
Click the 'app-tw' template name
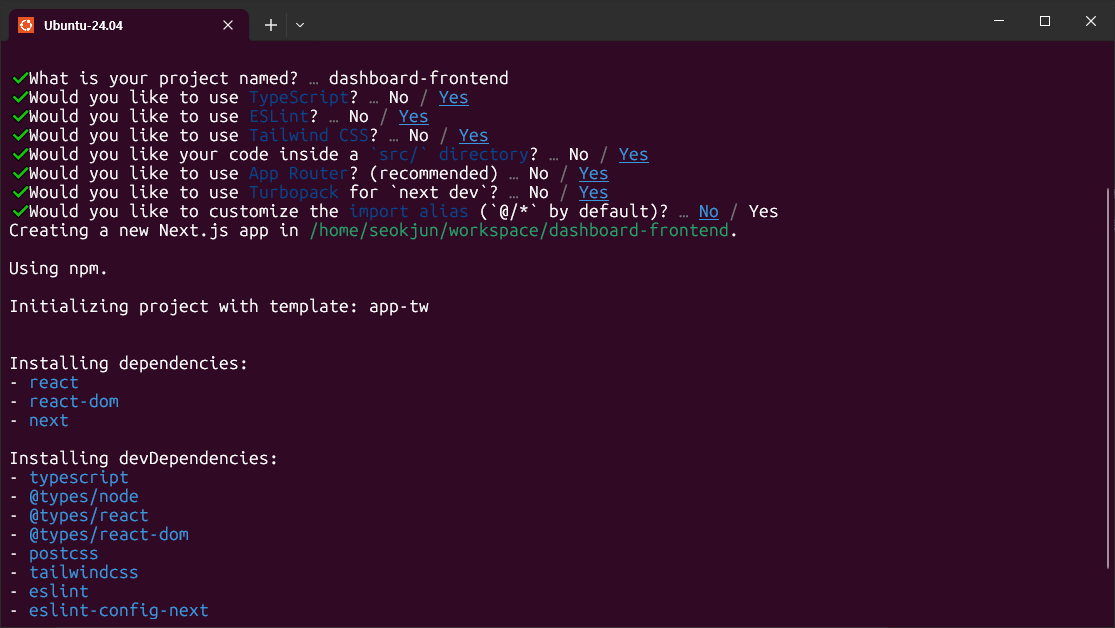[399, 307]
